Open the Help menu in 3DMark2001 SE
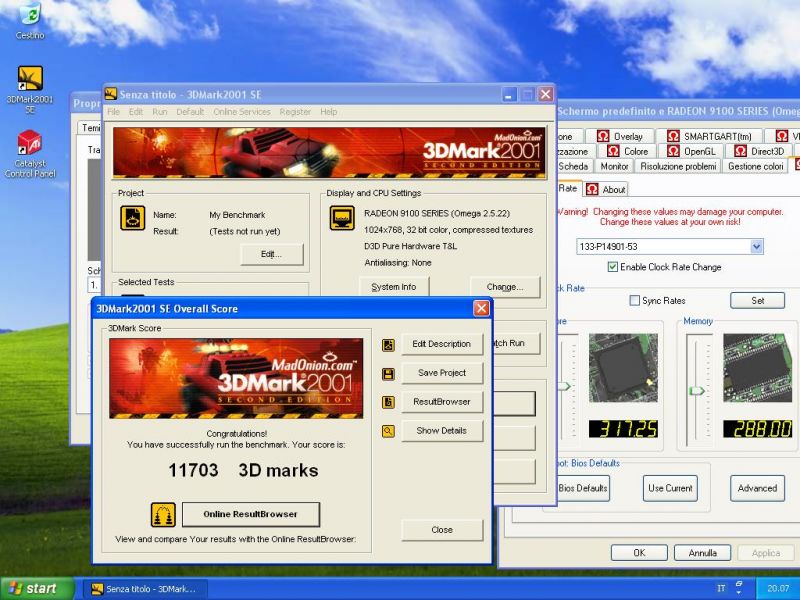The image size is (800, 600). [329, 112]
